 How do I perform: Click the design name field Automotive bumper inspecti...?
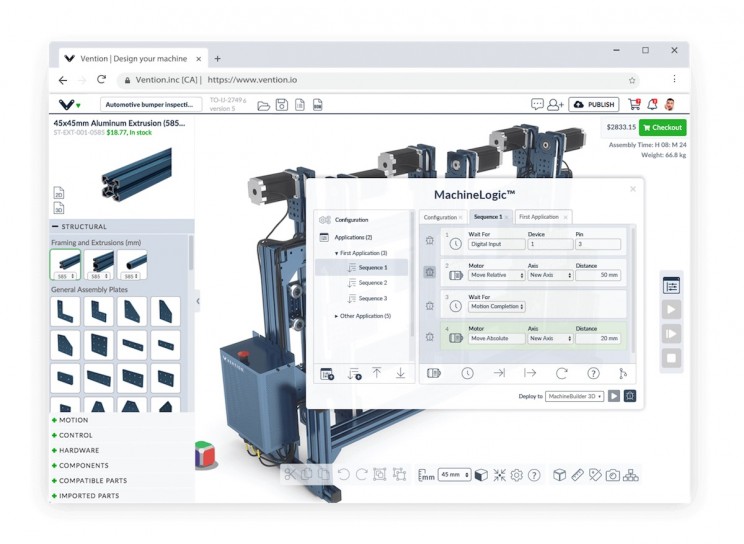coord(151,104)
